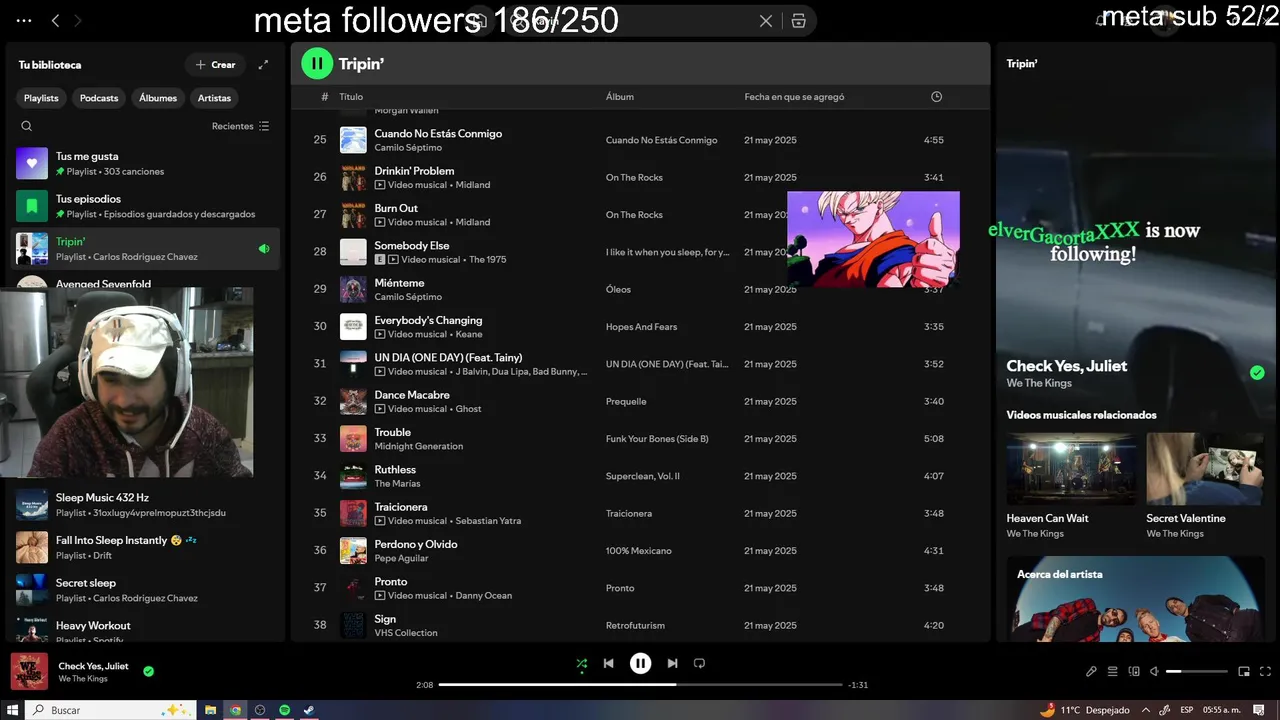This screenshot has width=1280, height=720.
Task: Toggle liked checkmark in bottom bar
Action: [148, 672]
